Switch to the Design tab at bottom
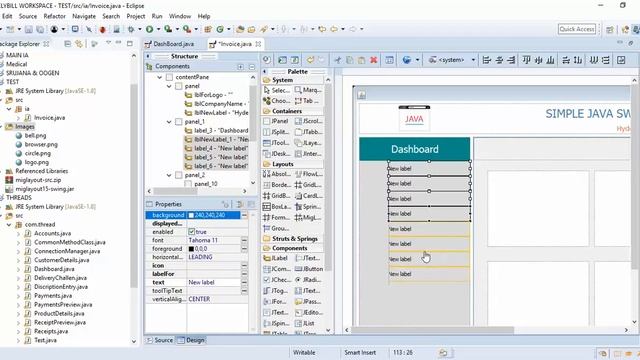This screenshot has width=640, height=360. 191,340
